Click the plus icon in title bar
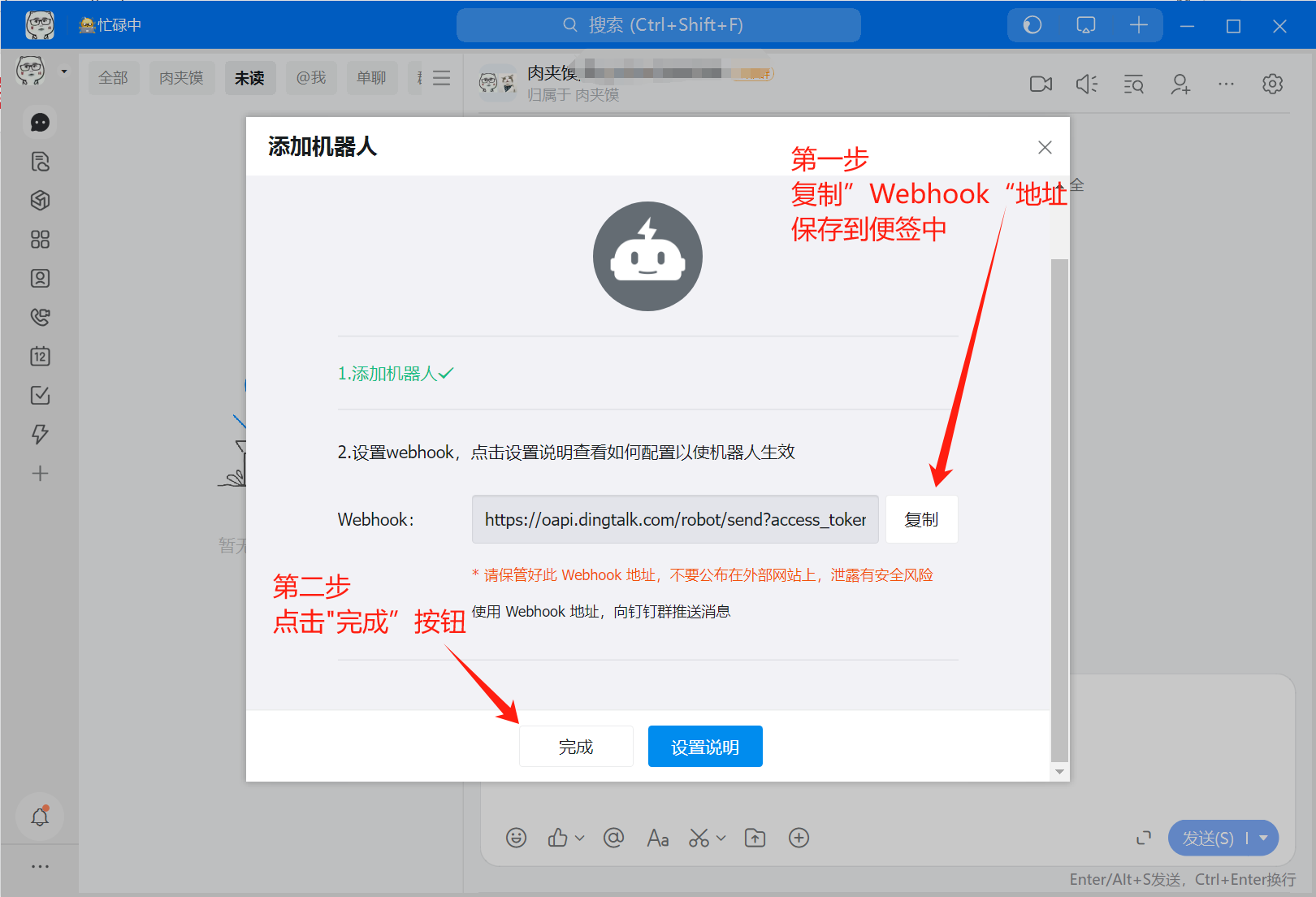 coord(1139,25)
